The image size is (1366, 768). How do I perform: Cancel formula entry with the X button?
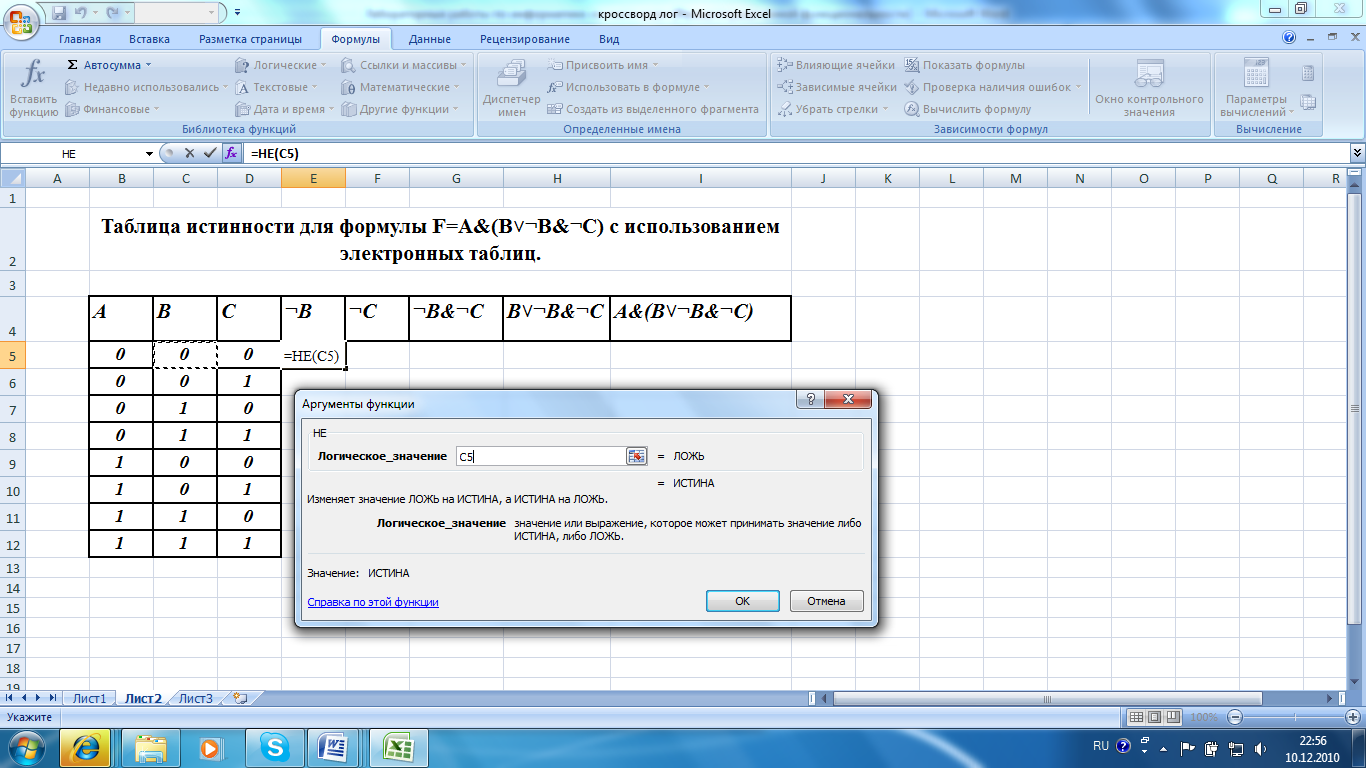point(188,153)
